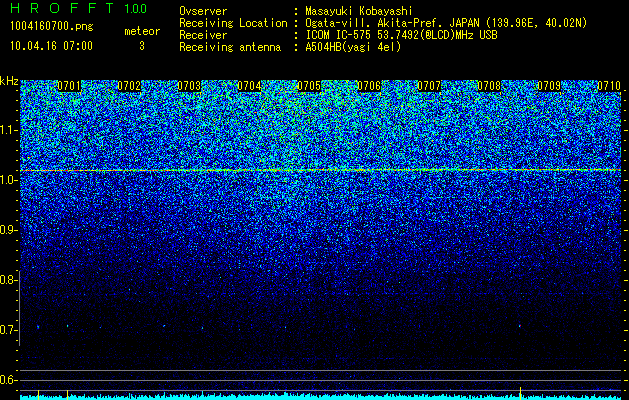Click the meteor count value 3
The image size is (629, 400).
[x=142, y=46]
